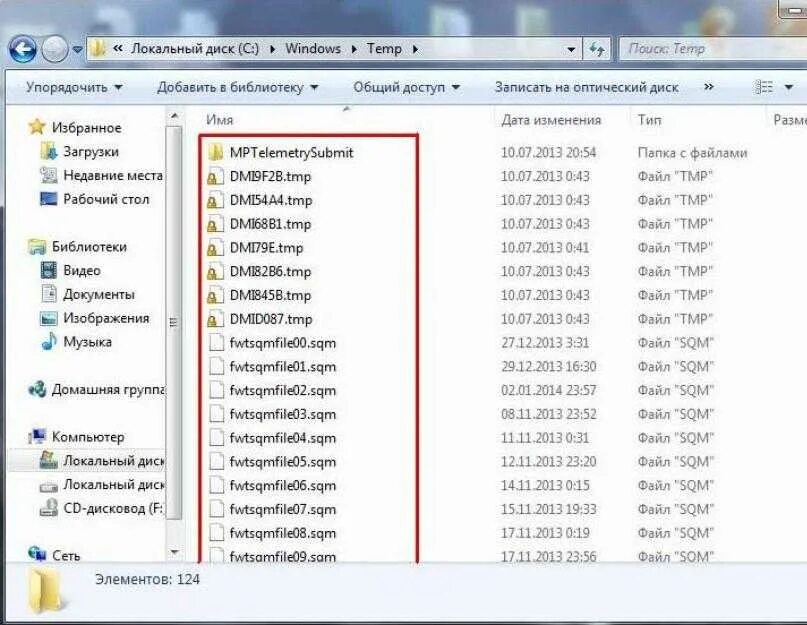Select the DMI79E.tmp file icon
This screenshot has width=807, height=625.
[x=216, y=248]
